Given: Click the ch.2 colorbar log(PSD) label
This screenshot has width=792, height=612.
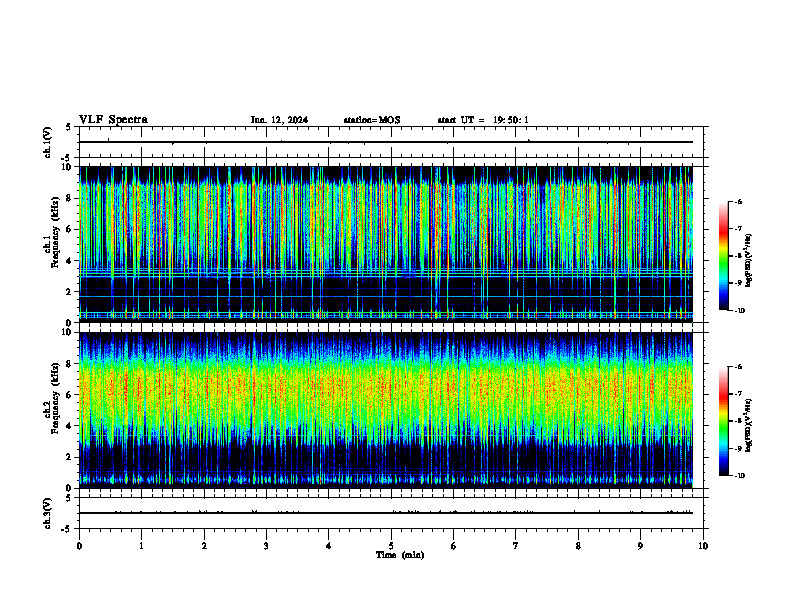Looking at the screenshot, I should pos(749,425).
